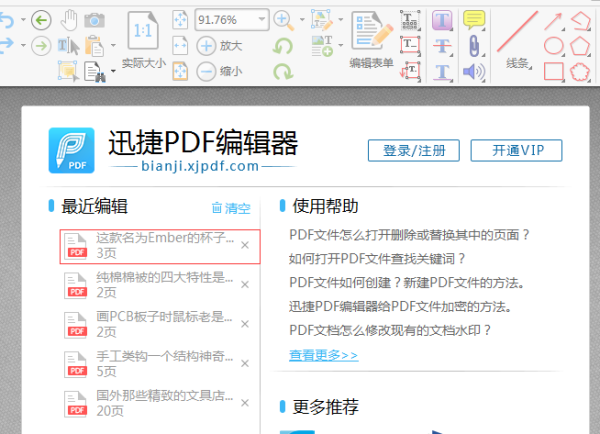
Task: Remove 纯棉棉被 entry from recent list
Action: tap(245, 285)
